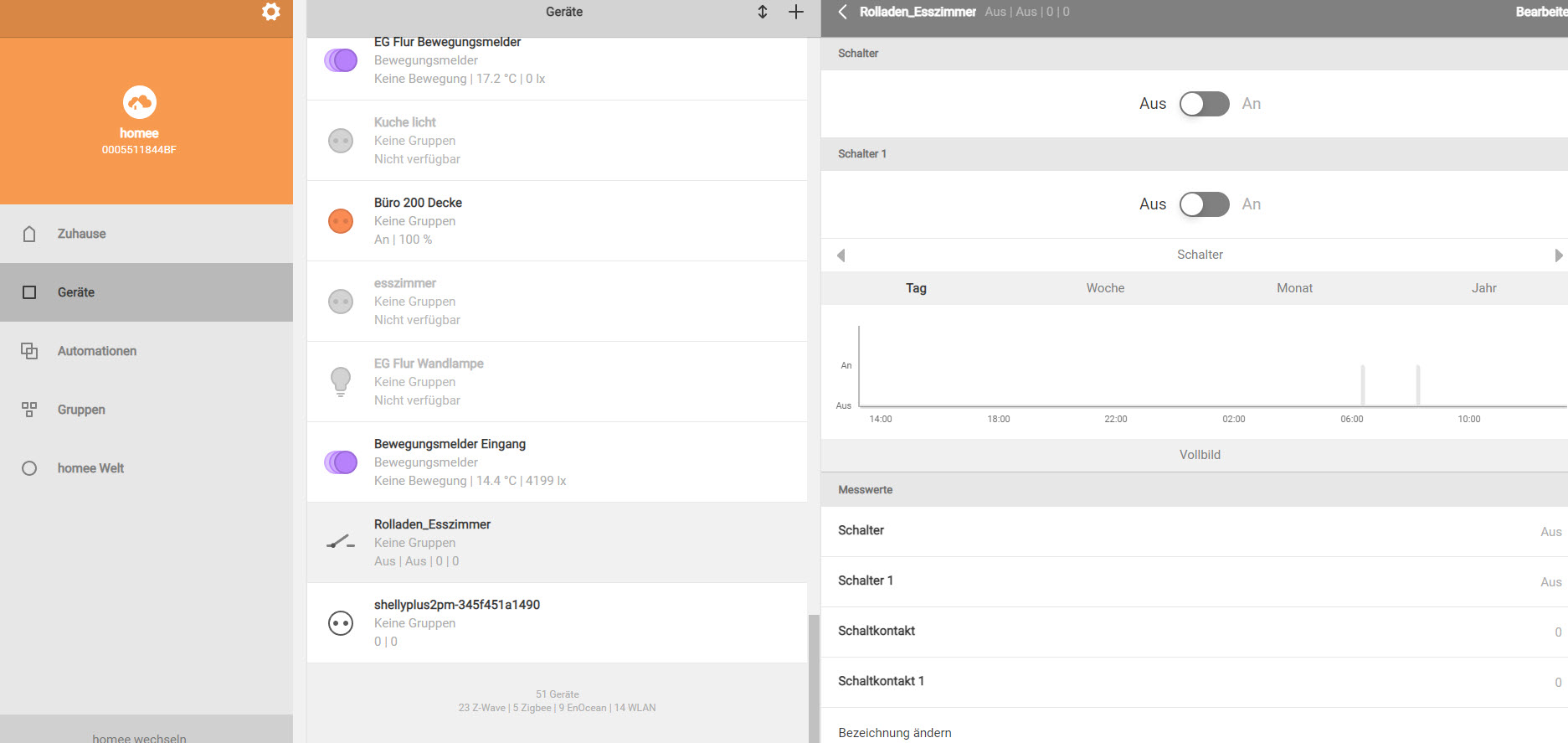Click orange Büro 200 Decke socket icon
This screenshot has height=743, width=1568.
pyautogui.click(x=341, y=221)
